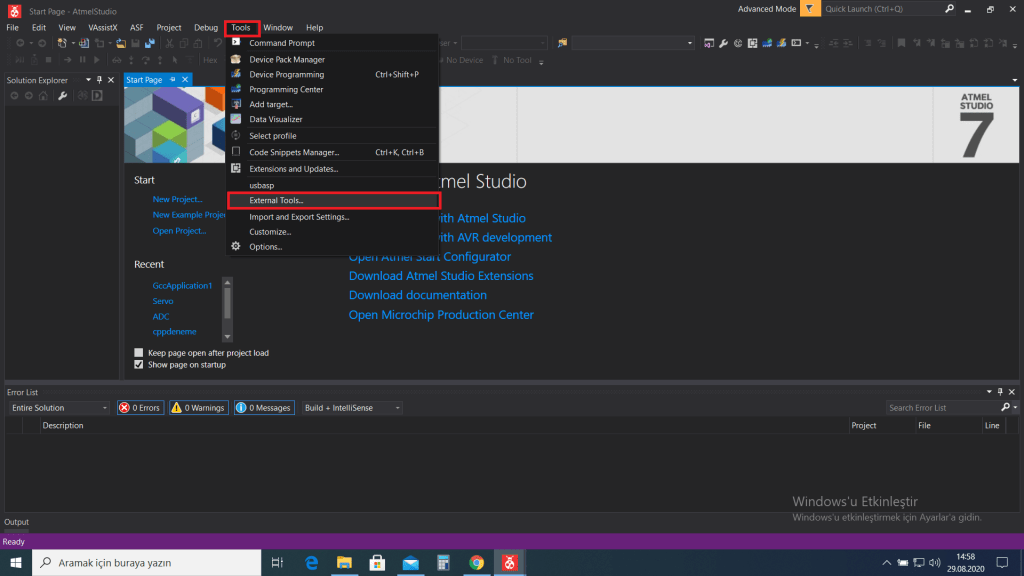1024x576 pixels.
Task: Toggle the 0 Warnings filter button
Action: pyautogui.click(x=198, y=408)
